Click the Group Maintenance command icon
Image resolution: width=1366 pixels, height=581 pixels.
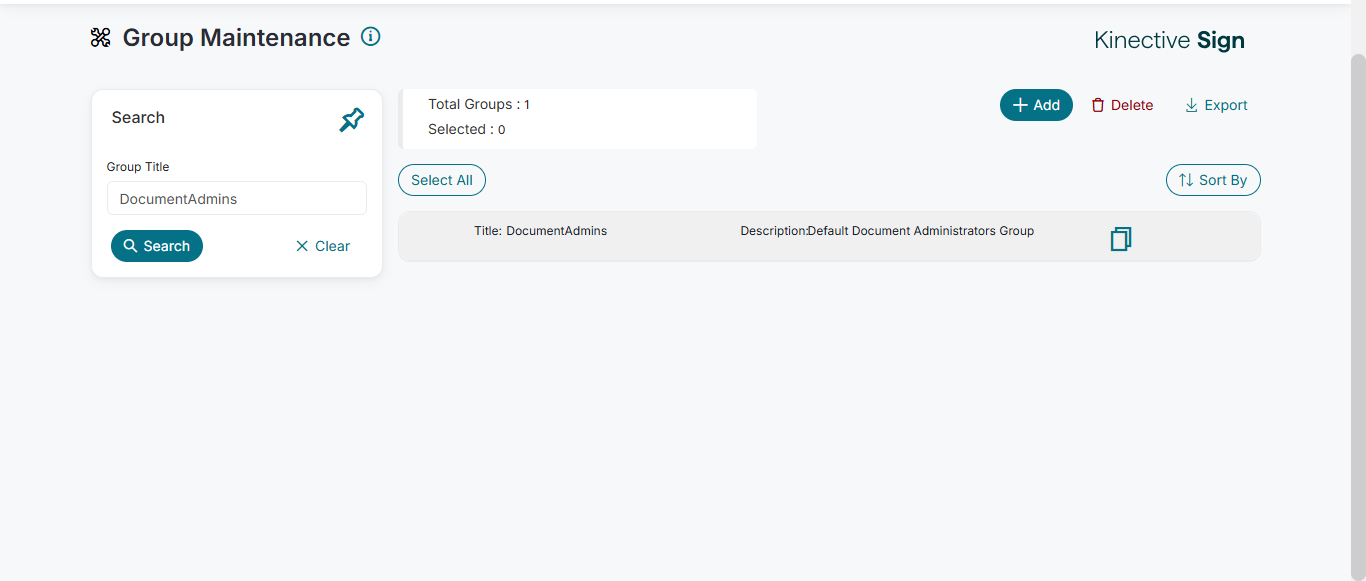click(100, 38)
